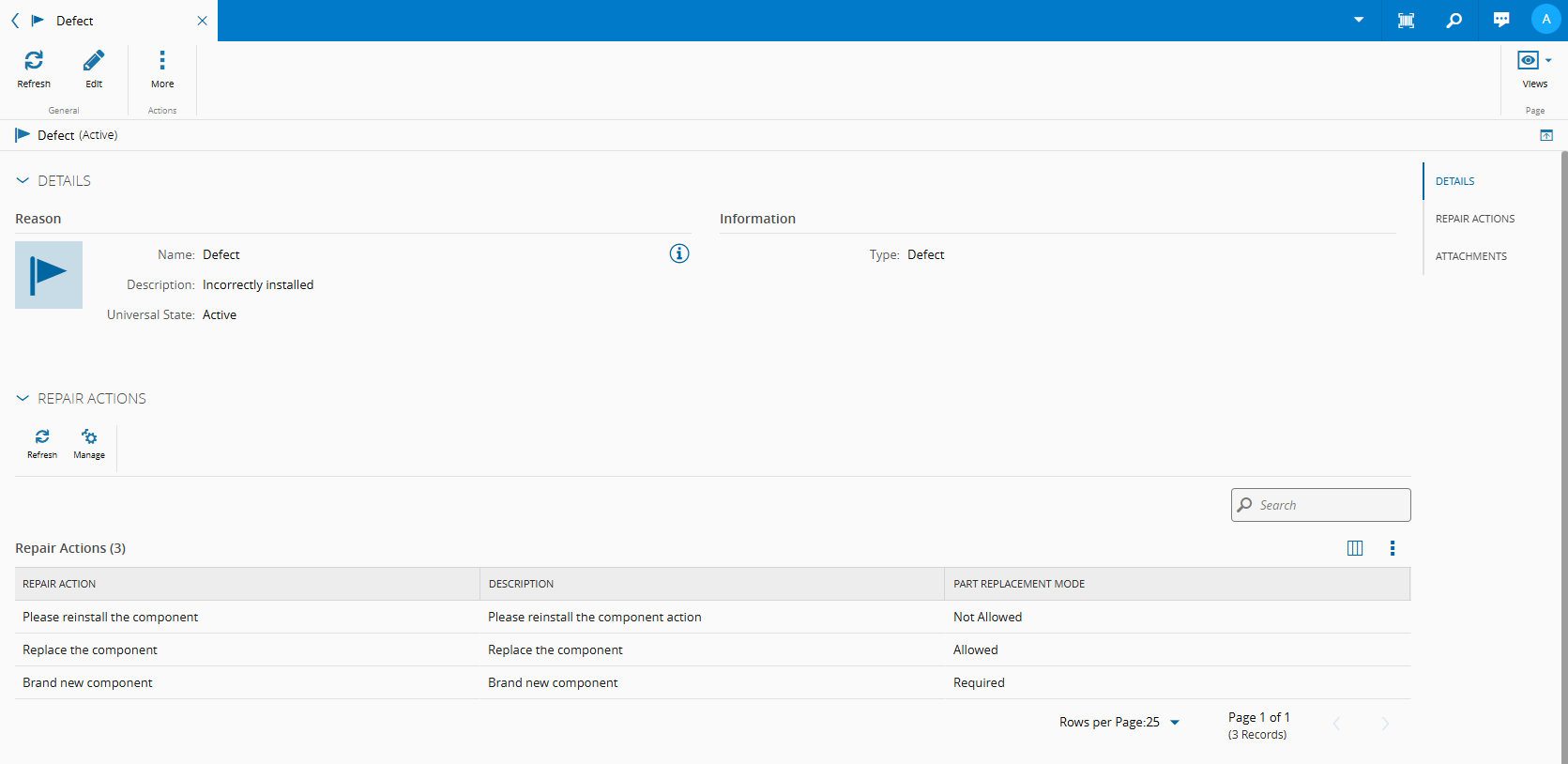Open the More actions menu
1568x764 pixels.
coord(162,62)
